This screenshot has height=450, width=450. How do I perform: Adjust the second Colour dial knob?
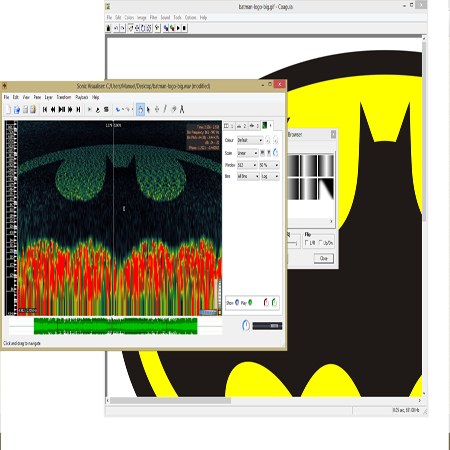coord(276,140)
